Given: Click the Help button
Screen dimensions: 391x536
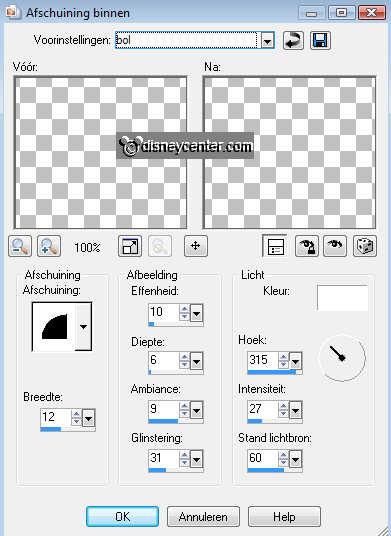Looking at the screenshot, I should click(284, 517).
